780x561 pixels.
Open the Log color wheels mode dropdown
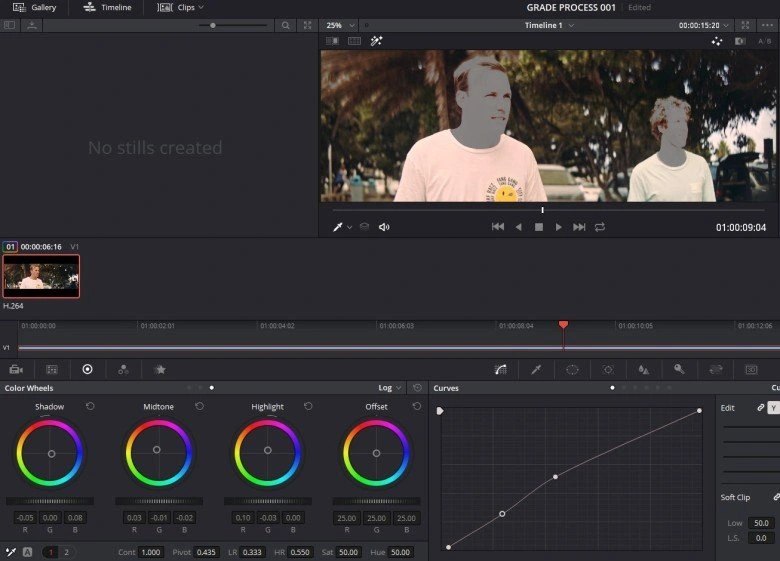[x=390, y=388]
